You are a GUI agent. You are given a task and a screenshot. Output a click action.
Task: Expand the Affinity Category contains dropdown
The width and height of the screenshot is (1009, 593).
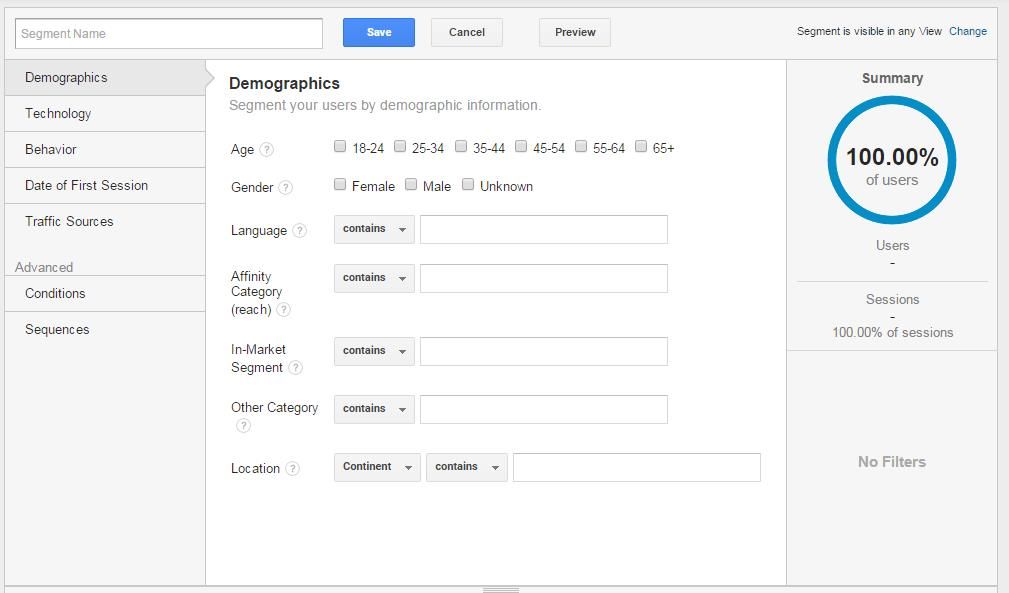coord(373,277)
